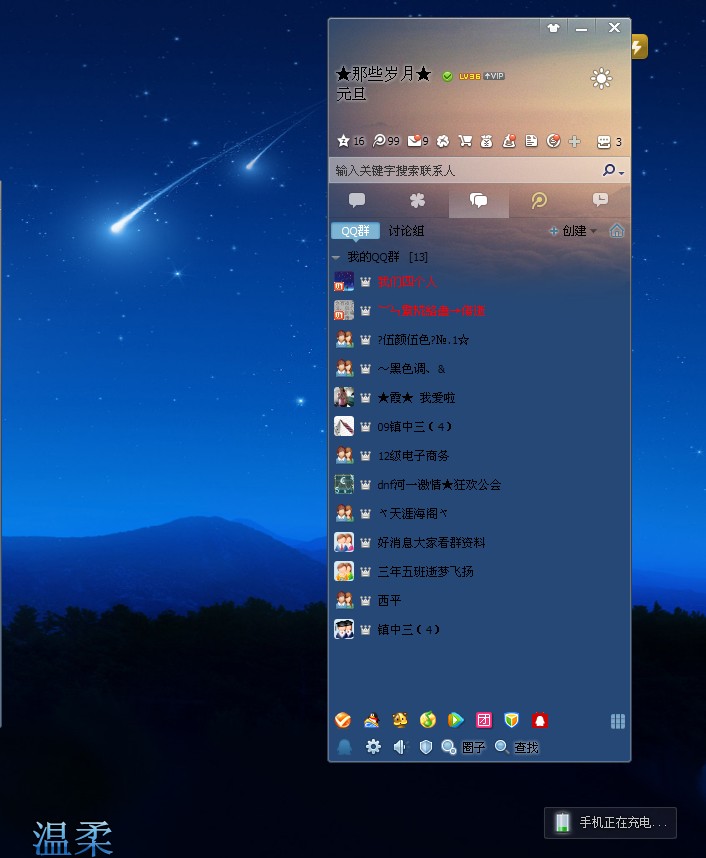This screenshot has width=706, height=858.
Task: Switch to the Pengyou clover tab
Action: pyautogui.click(x=418, y=201)
